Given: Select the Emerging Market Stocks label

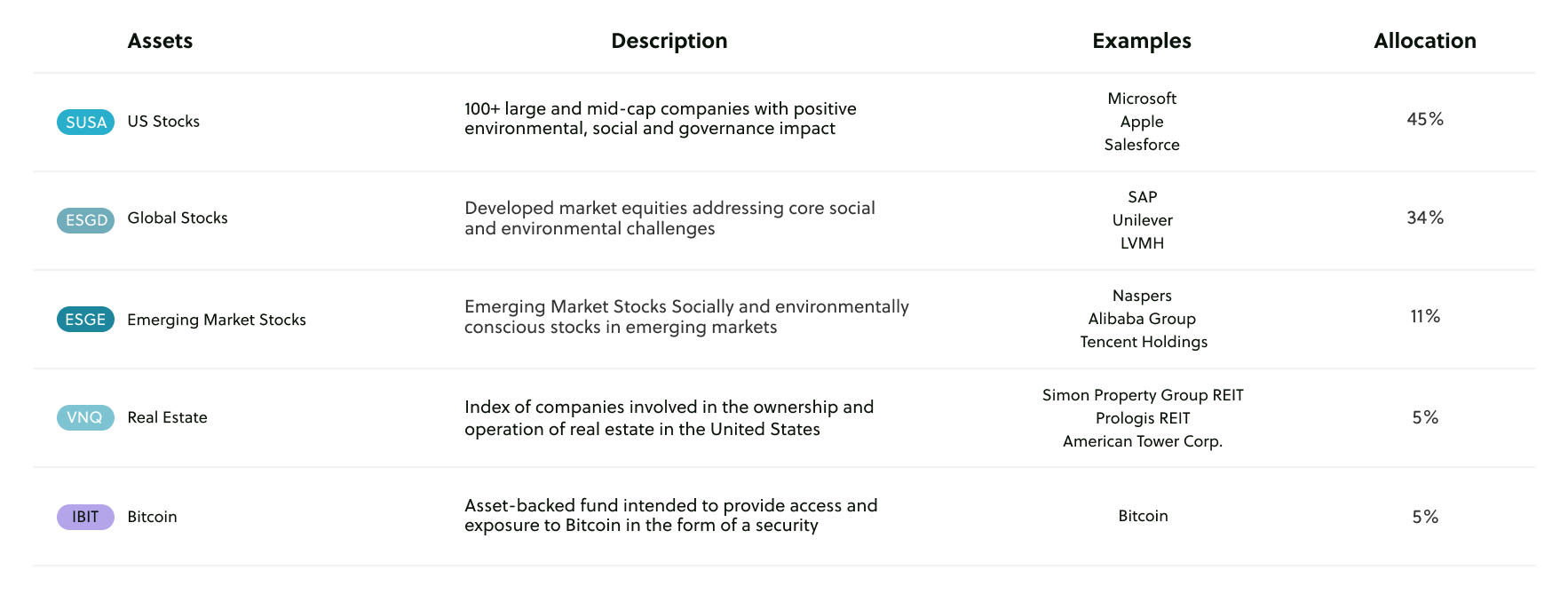Looking at the screenshot, I should [217, 320].
